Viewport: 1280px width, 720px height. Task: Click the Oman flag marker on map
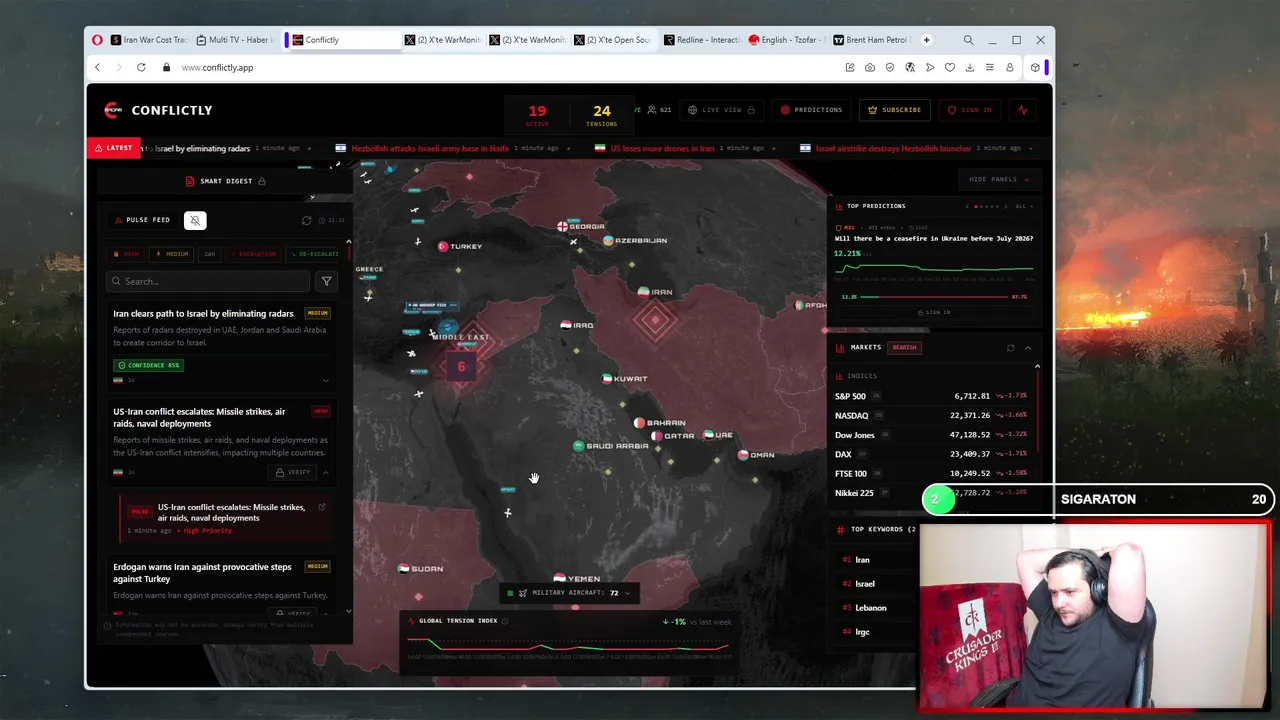tap(743, 455)
